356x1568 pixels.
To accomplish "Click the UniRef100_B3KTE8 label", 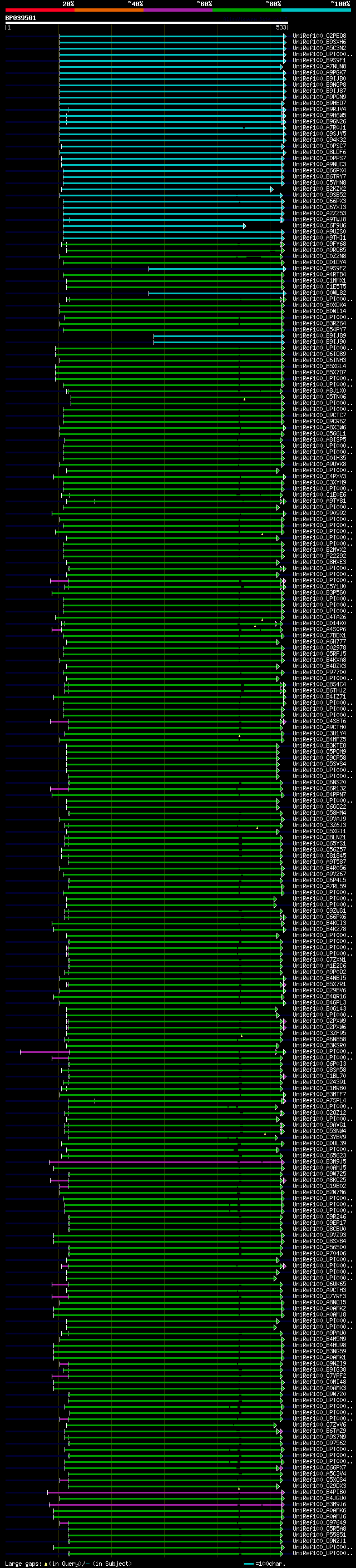I will pos(319,746).
